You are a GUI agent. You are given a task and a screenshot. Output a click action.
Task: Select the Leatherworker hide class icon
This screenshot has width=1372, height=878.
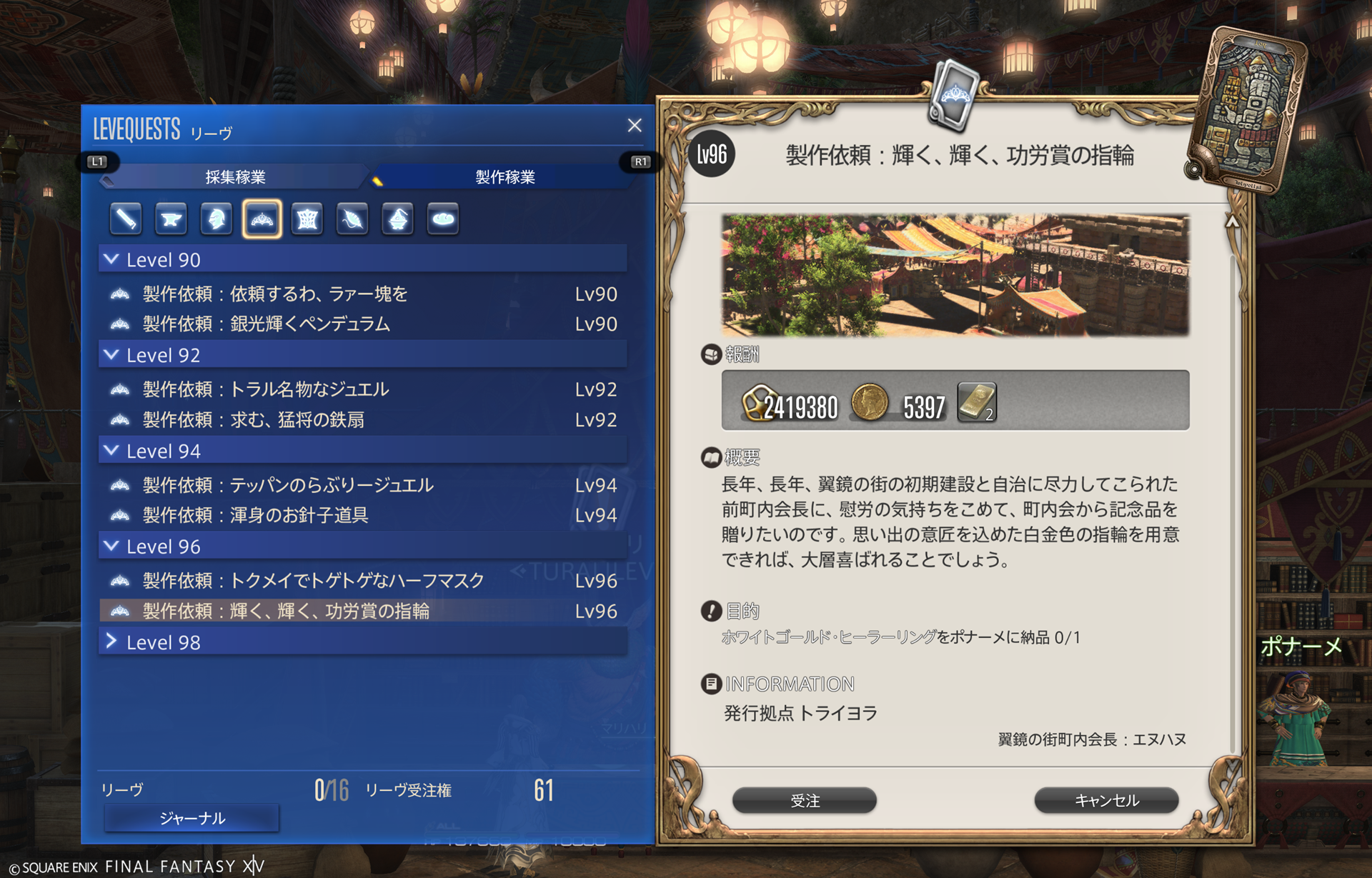(307, 219)
